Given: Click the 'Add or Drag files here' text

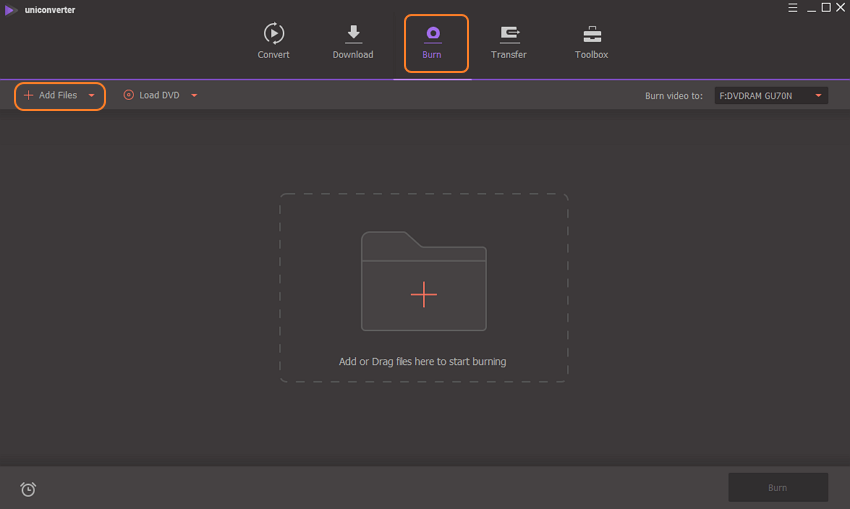Looking at the screenshot, I should 422,361.
